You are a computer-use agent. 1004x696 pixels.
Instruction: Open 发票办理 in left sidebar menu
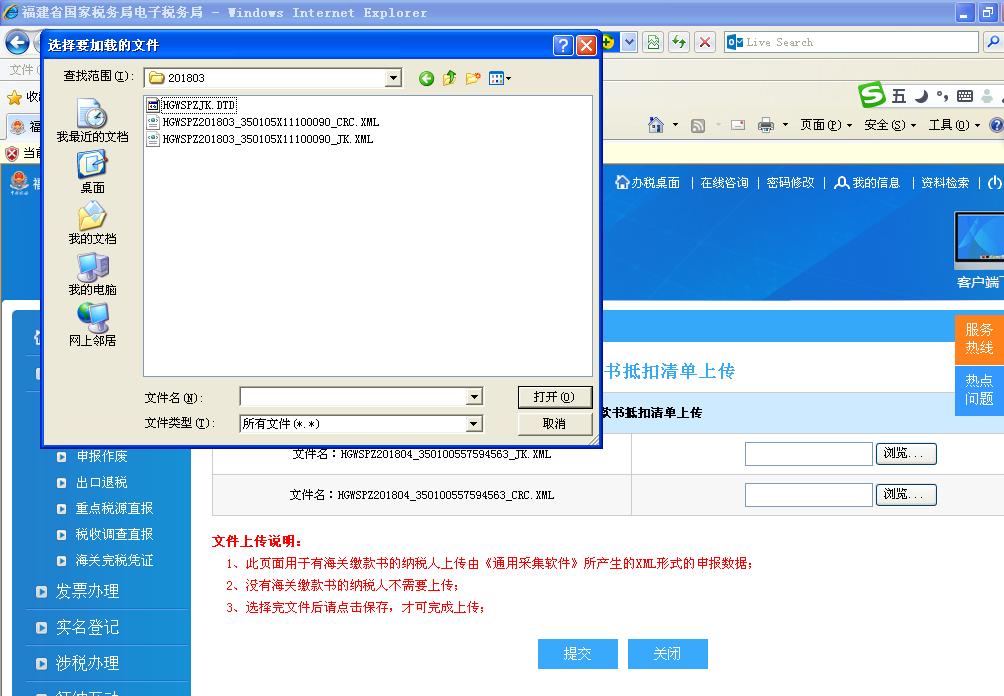pos(87,591)
